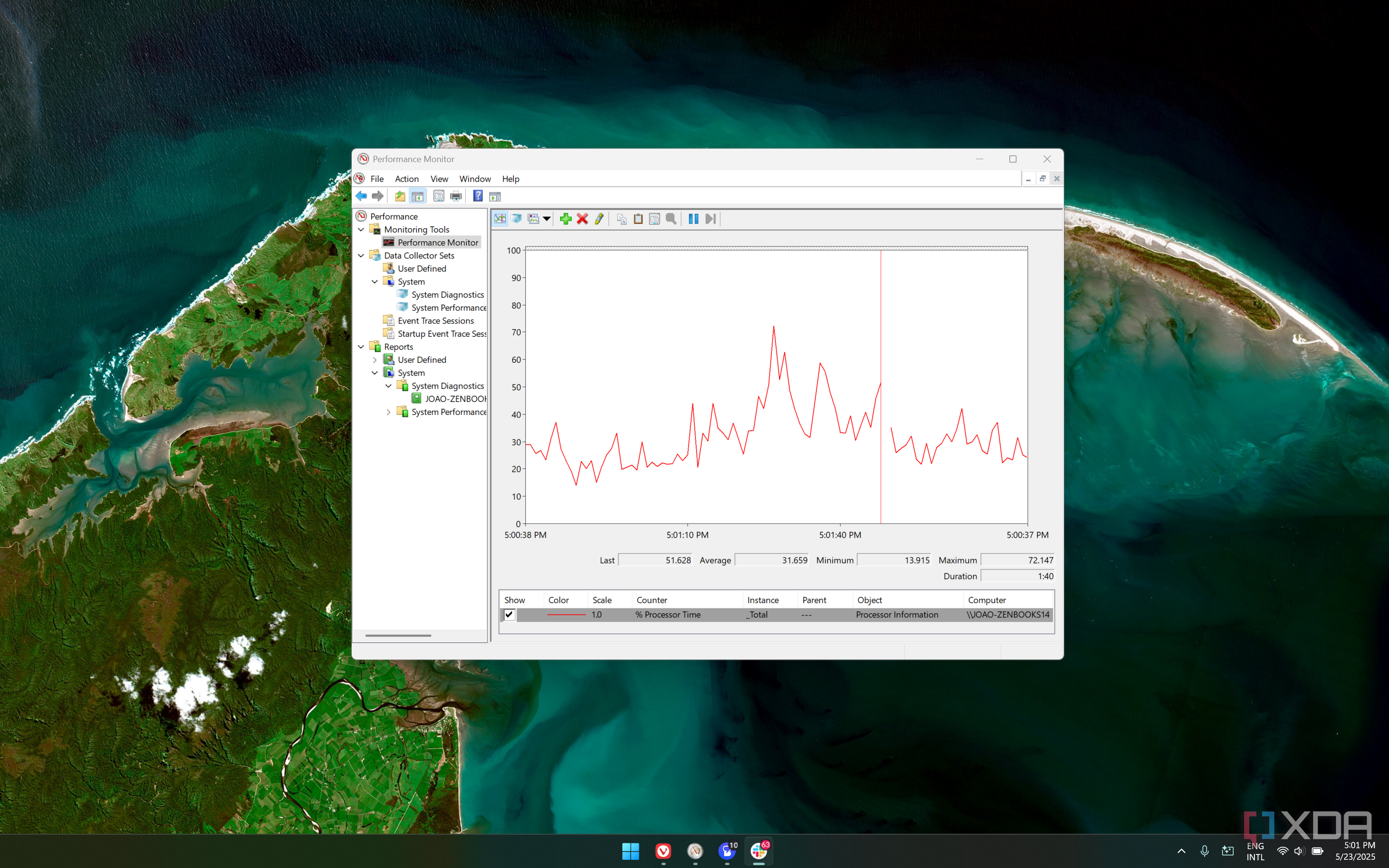Image resolution: width=1389 pixels, height=868 pixels.
Task: Toggle Show/Hide Console Tree icon
Action: coord(418,196)
